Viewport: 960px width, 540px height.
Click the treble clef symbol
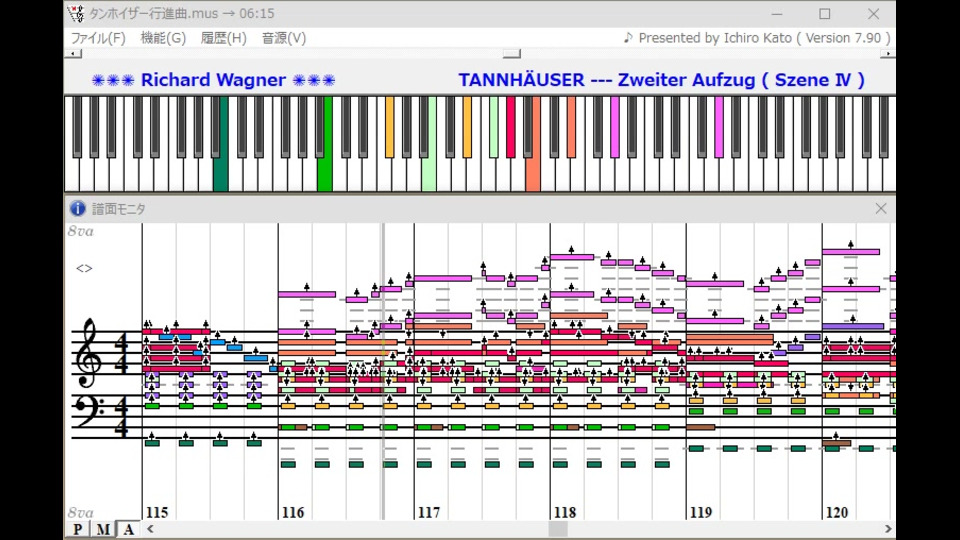click(89, 353)
